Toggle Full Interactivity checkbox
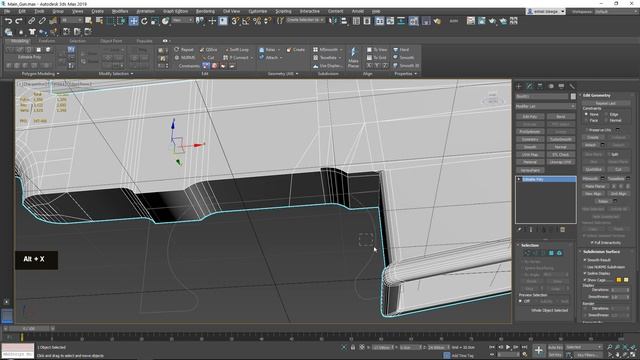 pos(591,242)
